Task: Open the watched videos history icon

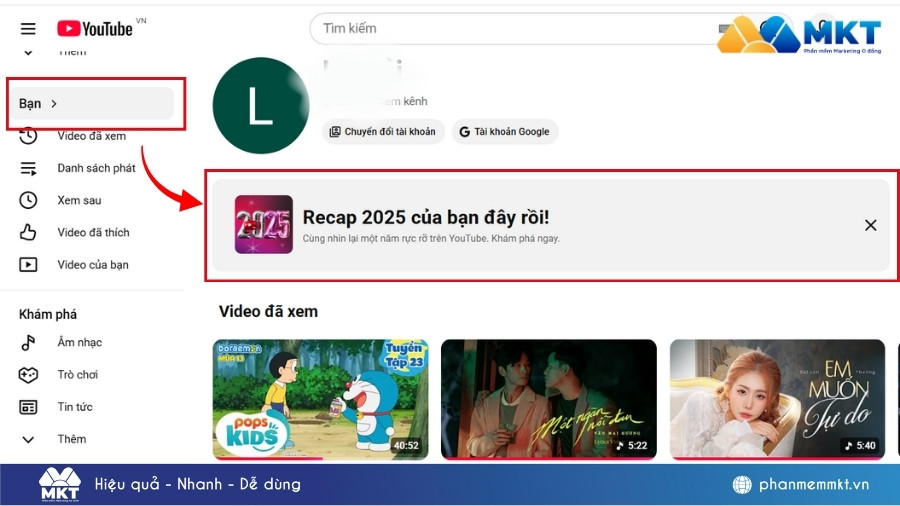Action: coord(28,136)
